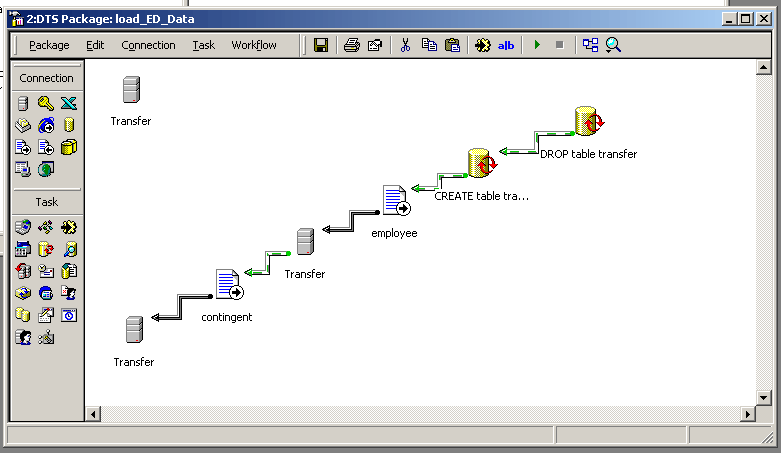
Task: Add a Send Mail task
Action: 46,271
